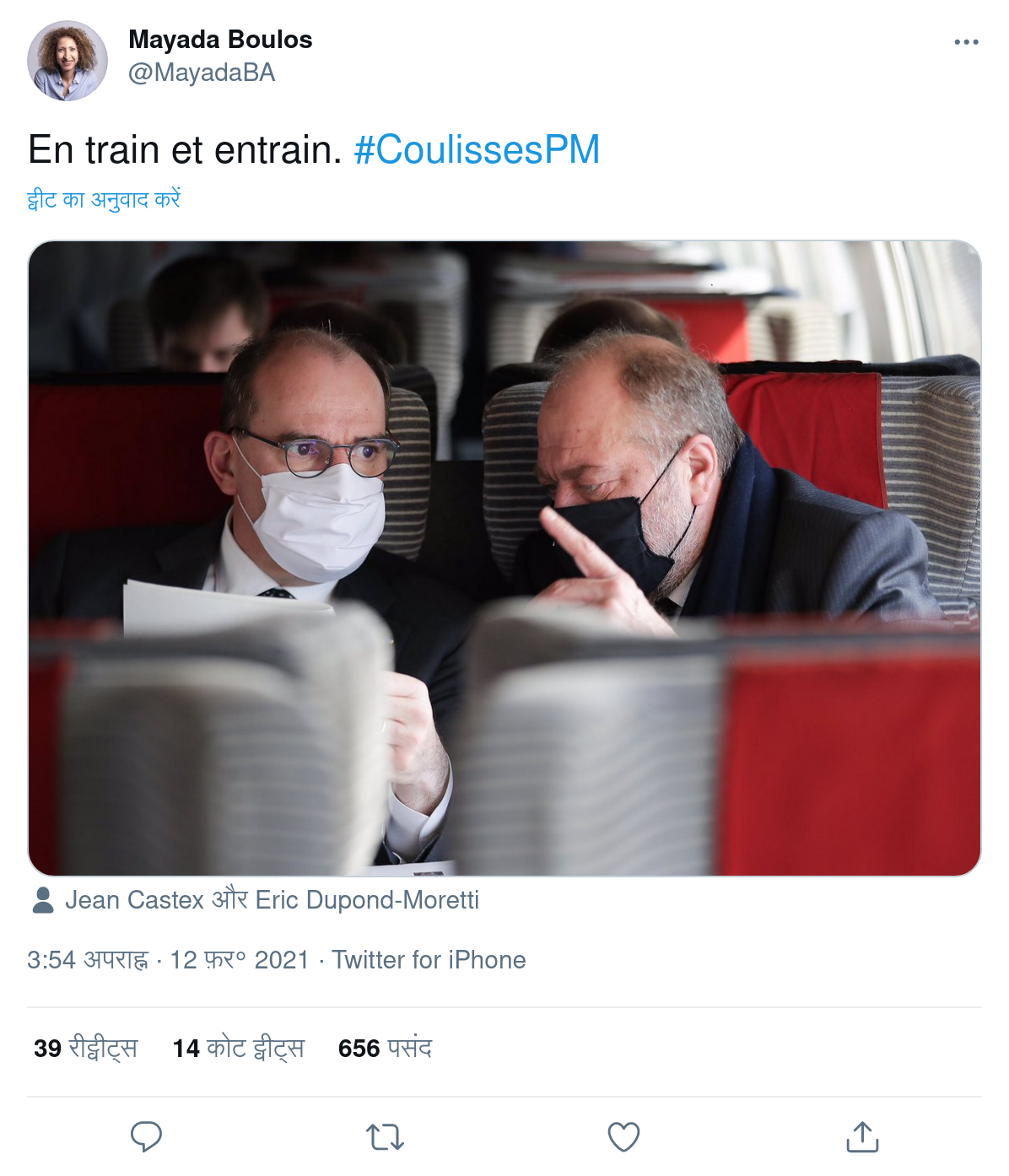Open the train photo of two men
Screen dimensions: 1009x1176
[x=505, y=558]
